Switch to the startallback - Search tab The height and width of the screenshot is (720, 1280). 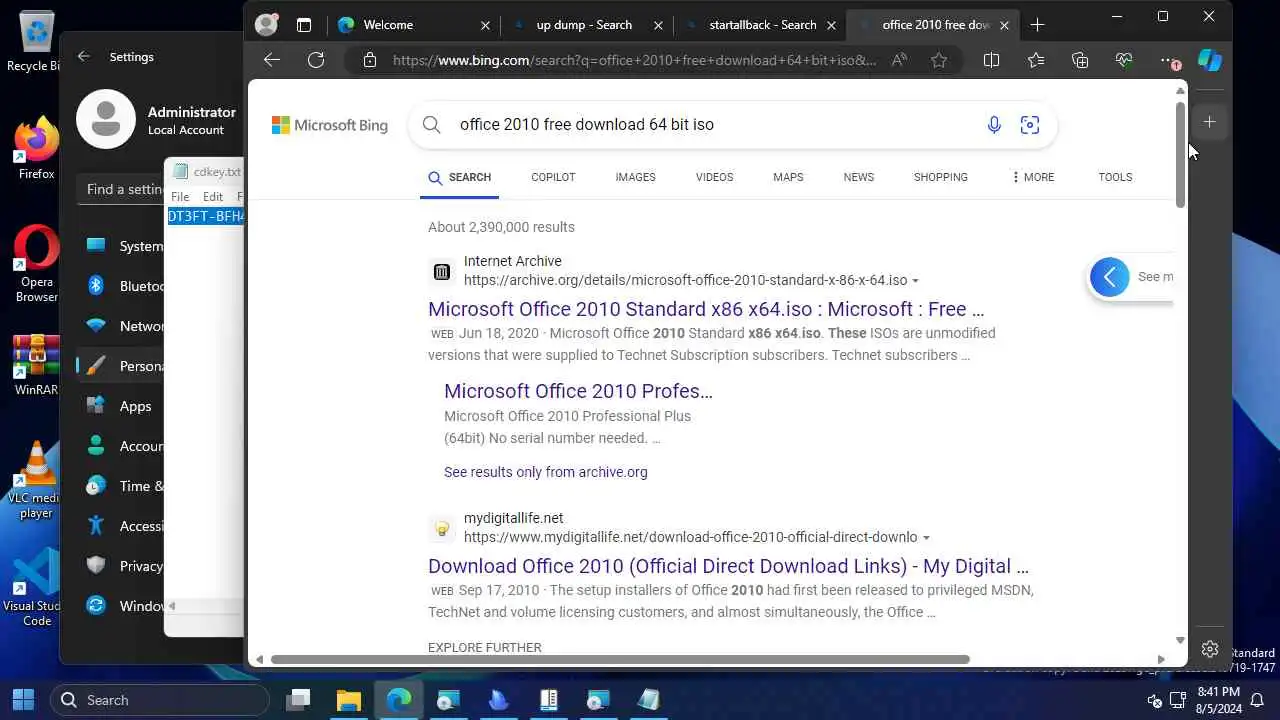(760, 25)
